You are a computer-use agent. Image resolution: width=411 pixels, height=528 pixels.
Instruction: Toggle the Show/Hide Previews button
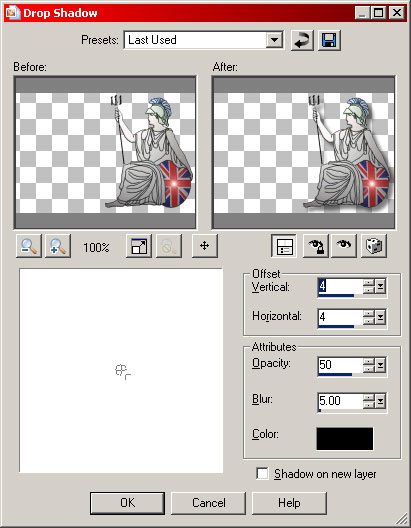(284, 246)
